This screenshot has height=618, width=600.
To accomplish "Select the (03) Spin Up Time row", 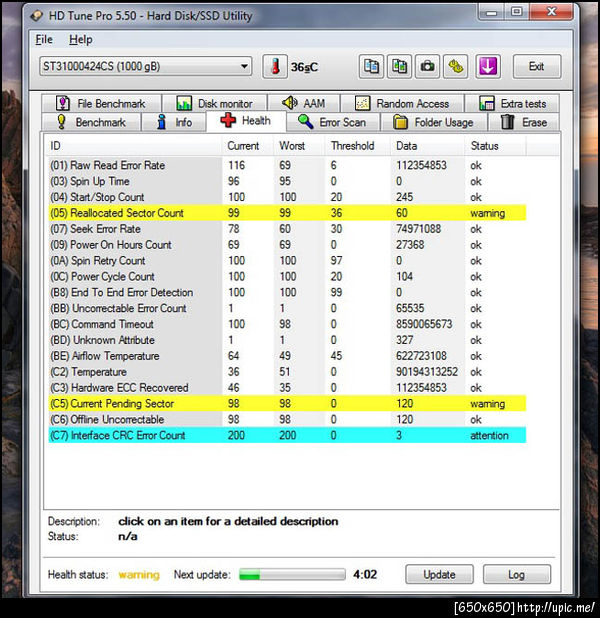I will (287, 181).
